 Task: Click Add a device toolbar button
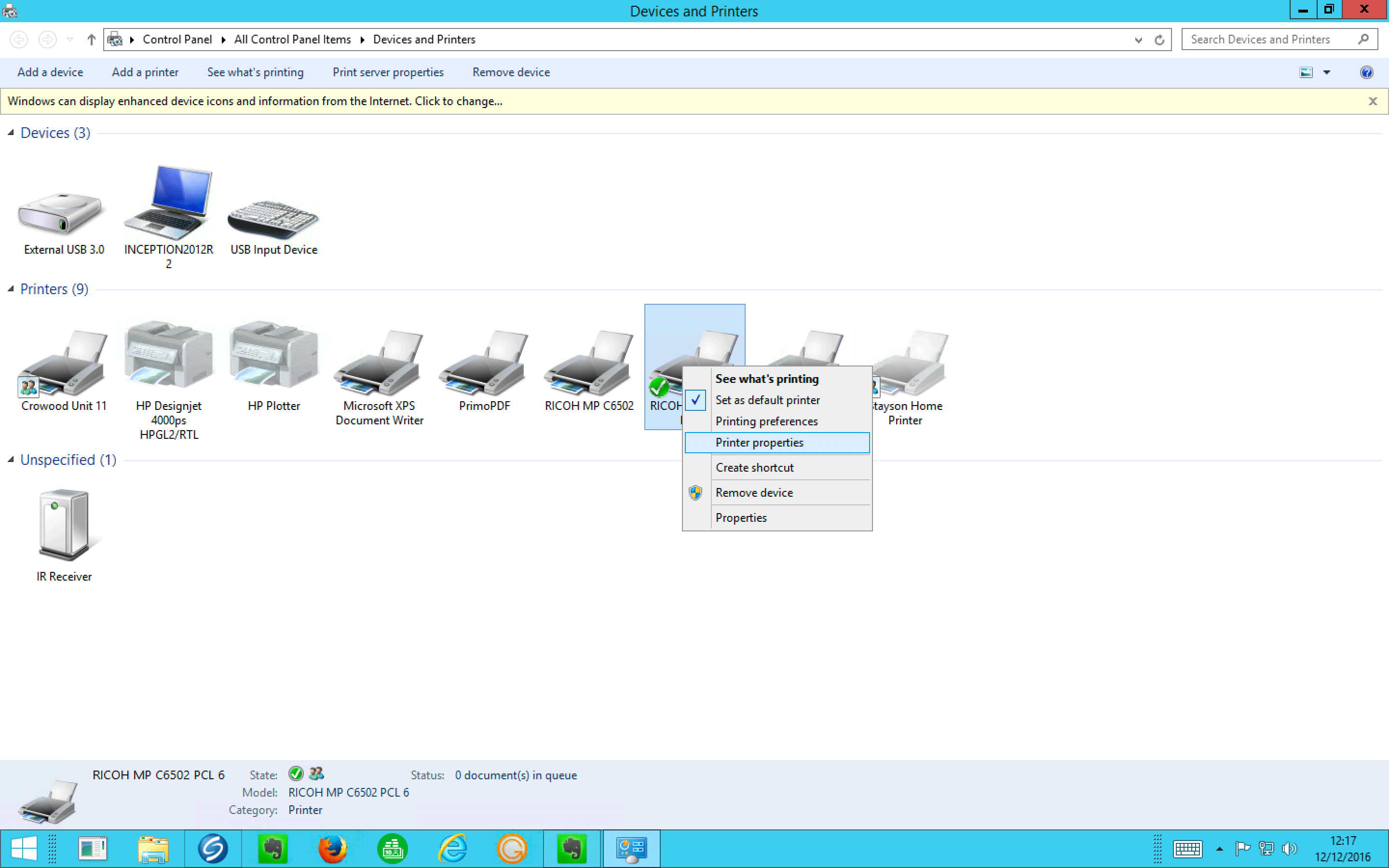[50, 72]
